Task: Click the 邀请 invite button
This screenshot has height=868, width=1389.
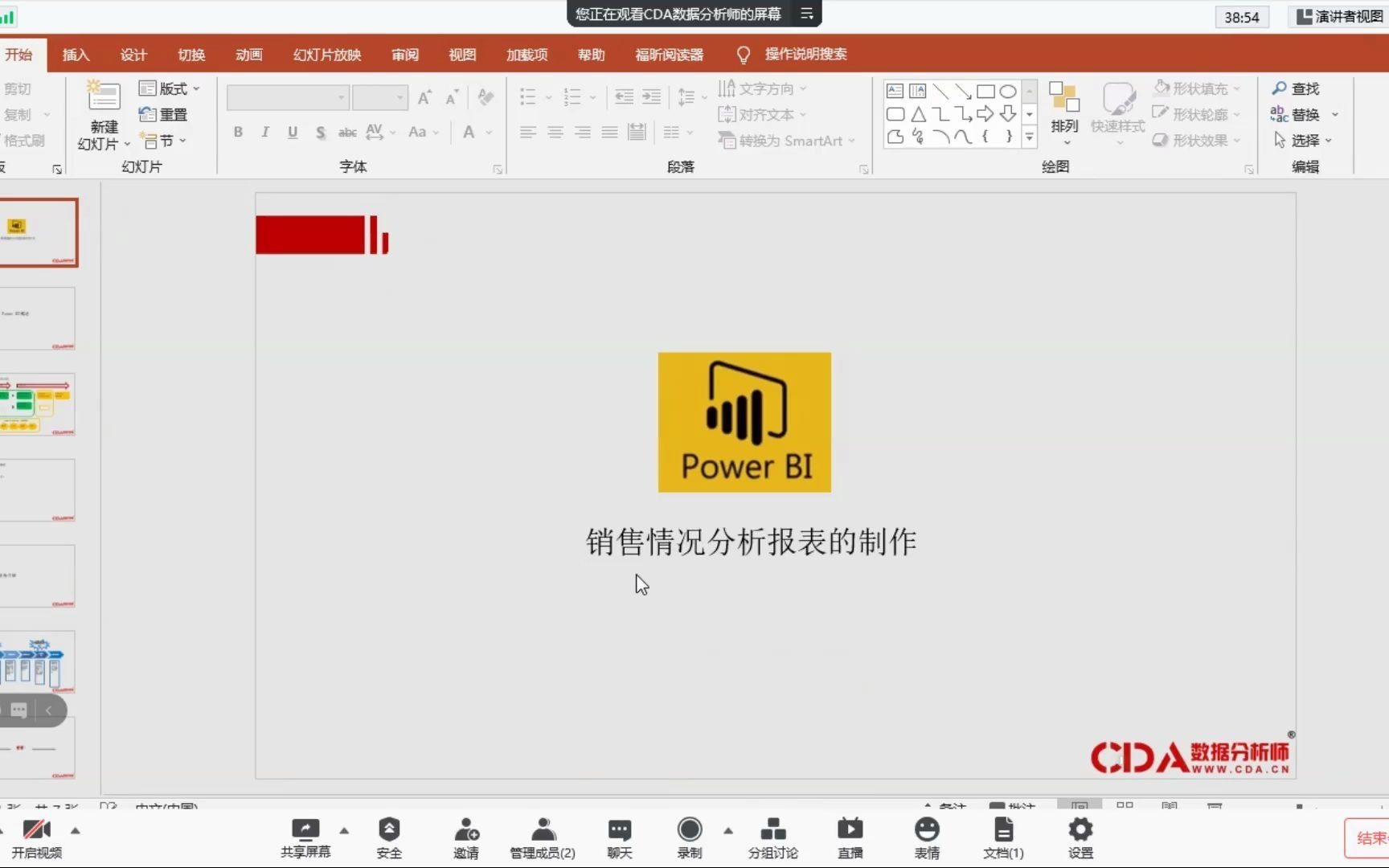Action: [466, 837]
